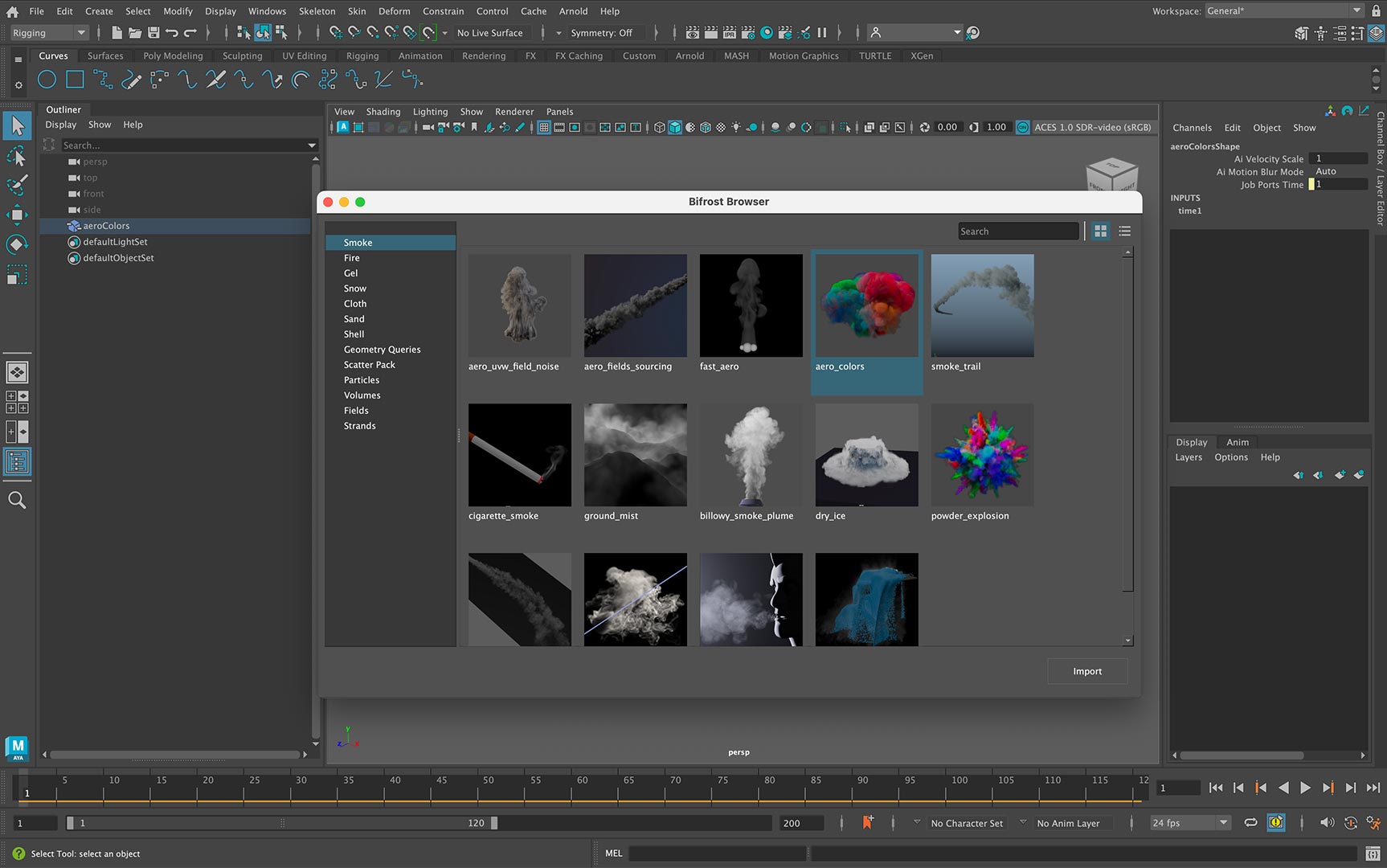Select the NURBS circle tool on Curves shelf
The image size is (1387, 868).
[x=47, y=80]
